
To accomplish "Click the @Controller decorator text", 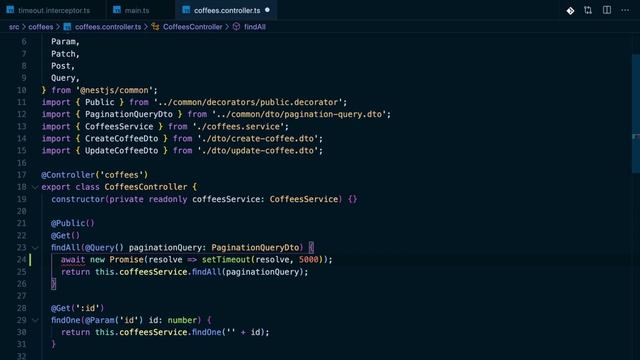I will click(x=68, y=175).
